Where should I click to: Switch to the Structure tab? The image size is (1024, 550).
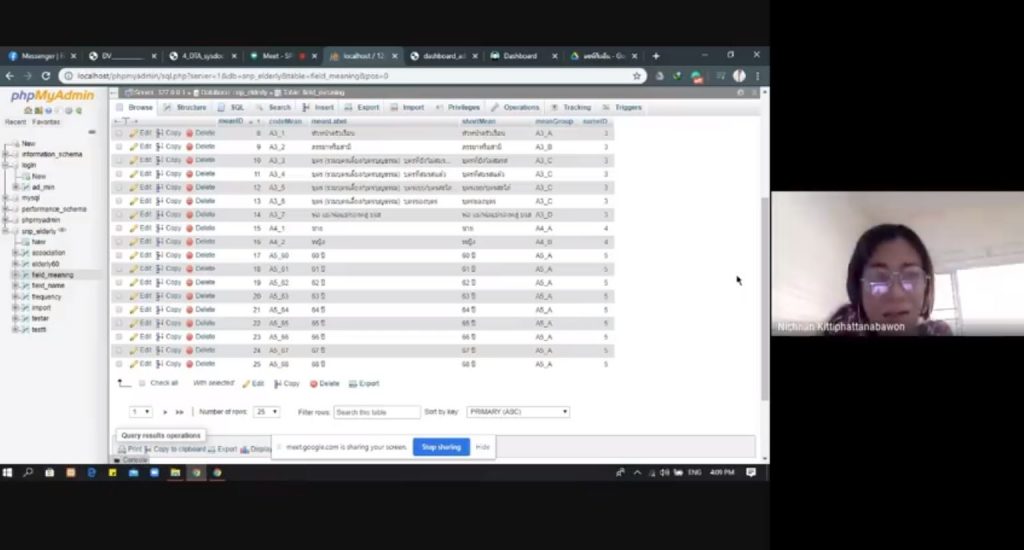click(x=185, y=107)
